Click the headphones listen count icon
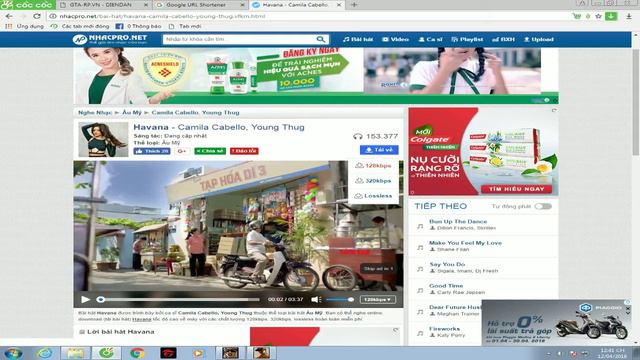This screenshot has width=640, height=360. tap(358, 136)
